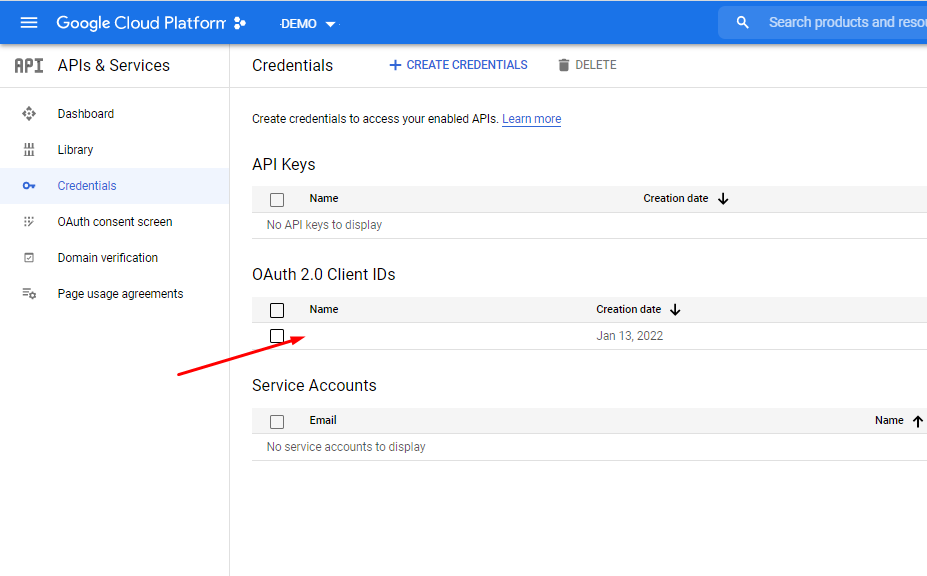Screen dimensions: 927x576
Task: Click 'No API keys to display' text
Action: click(324, 225)
